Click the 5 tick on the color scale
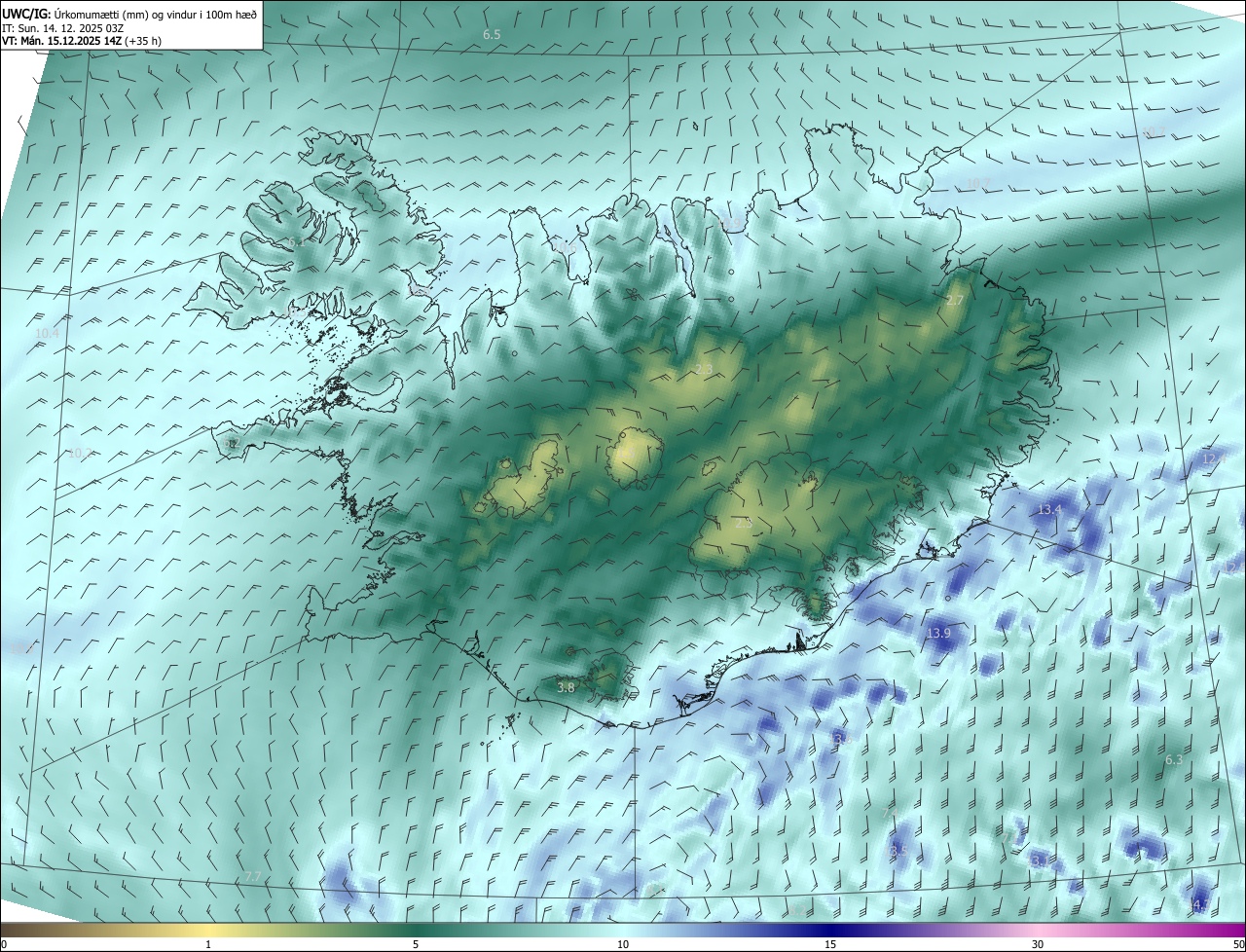The width and height of the screenshot is (1246, 952). [416, 944]
